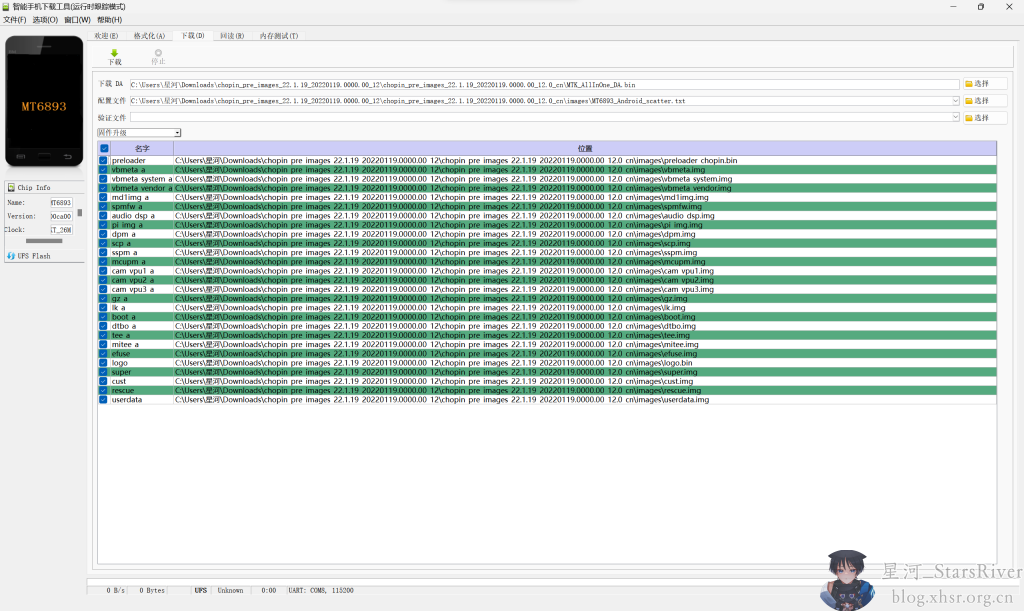Open the 选项(O) menu
Image resolution: width=1024 pixels, height=611 pixels.
click(45, 19)
